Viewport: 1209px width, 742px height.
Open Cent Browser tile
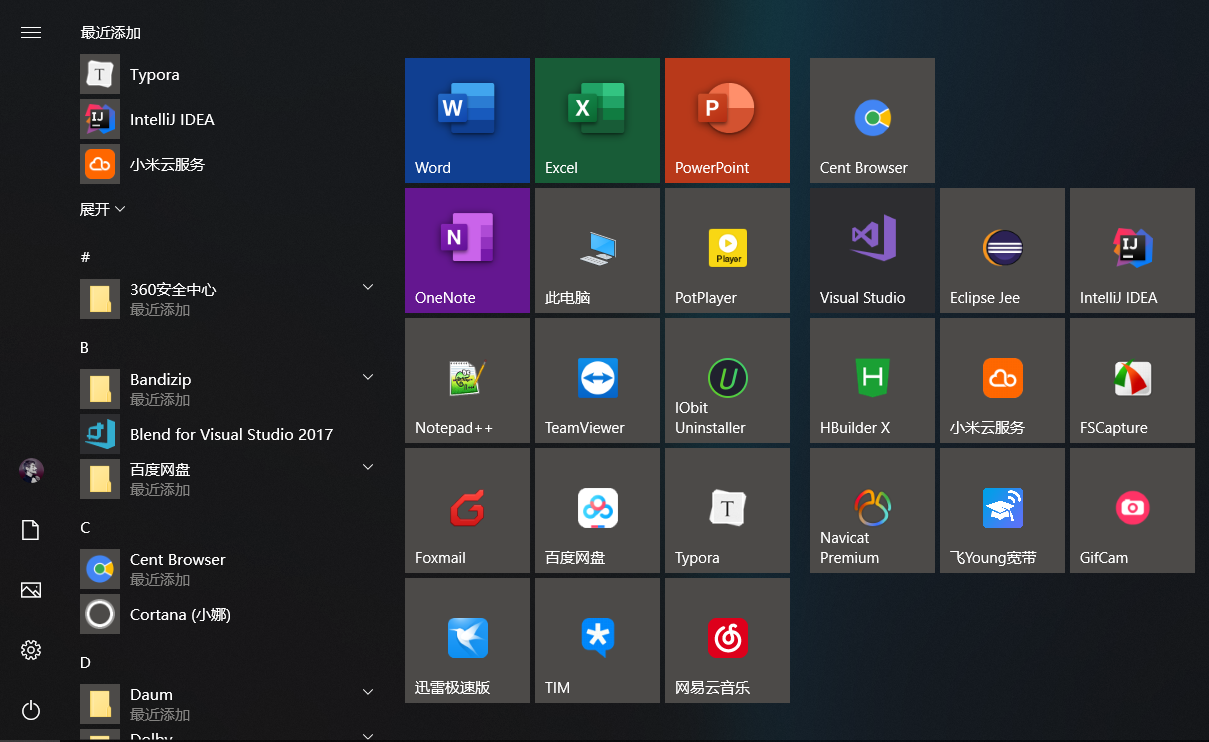tap(872, 120)
